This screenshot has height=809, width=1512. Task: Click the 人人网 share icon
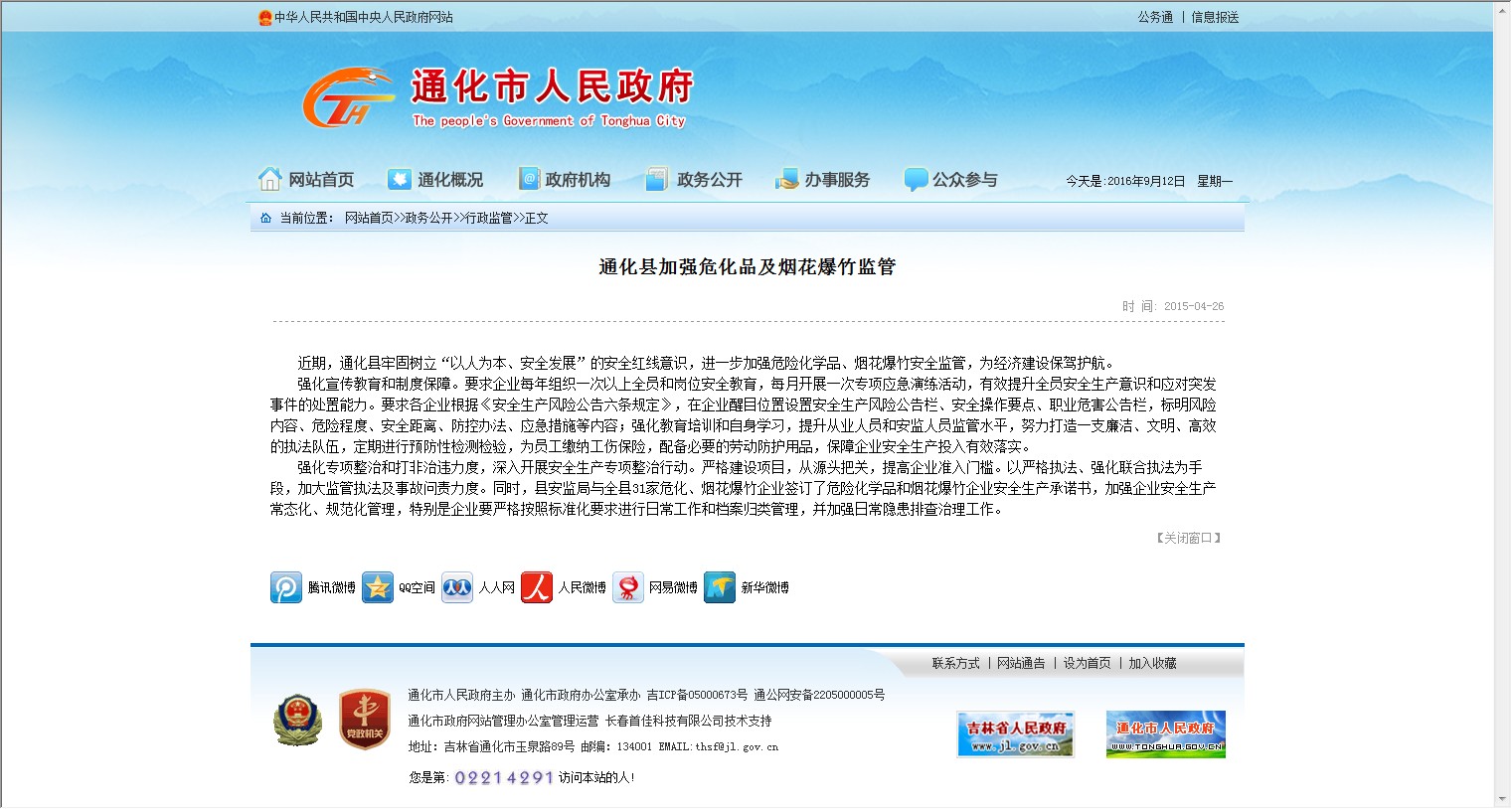457,587
